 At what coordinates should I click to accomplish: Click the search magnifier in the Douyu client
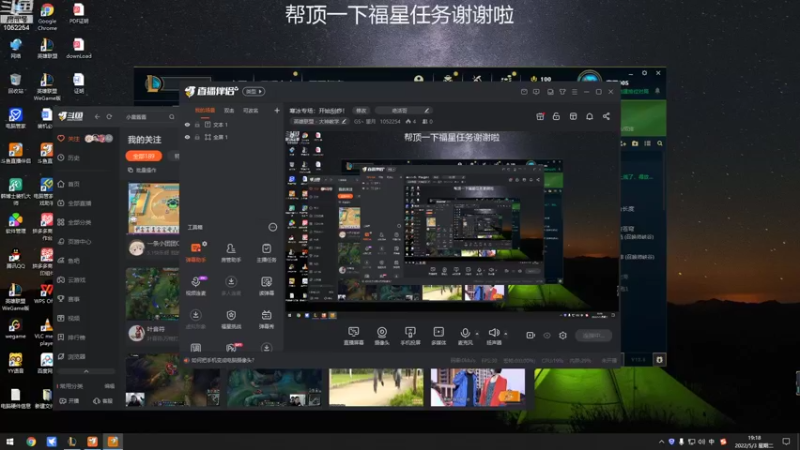click(x=172, y=117)
